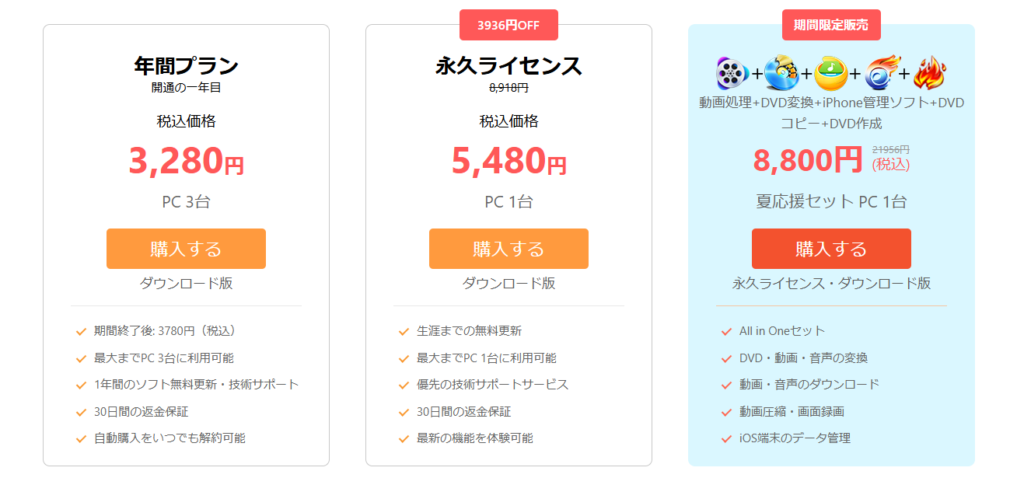The image size is (1024, 478).
Task: Click checkmark beside All in Oneセット
Action: [x=726, y=331]
